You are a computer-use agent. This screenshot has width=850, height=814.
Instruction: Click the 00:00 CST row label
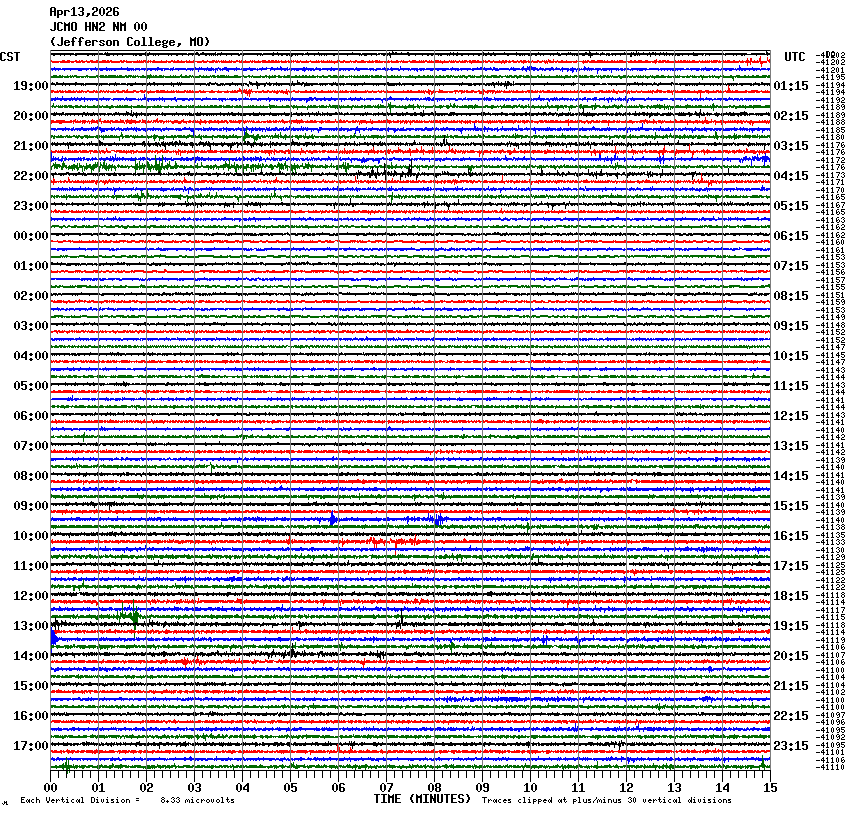coord(31,236)
